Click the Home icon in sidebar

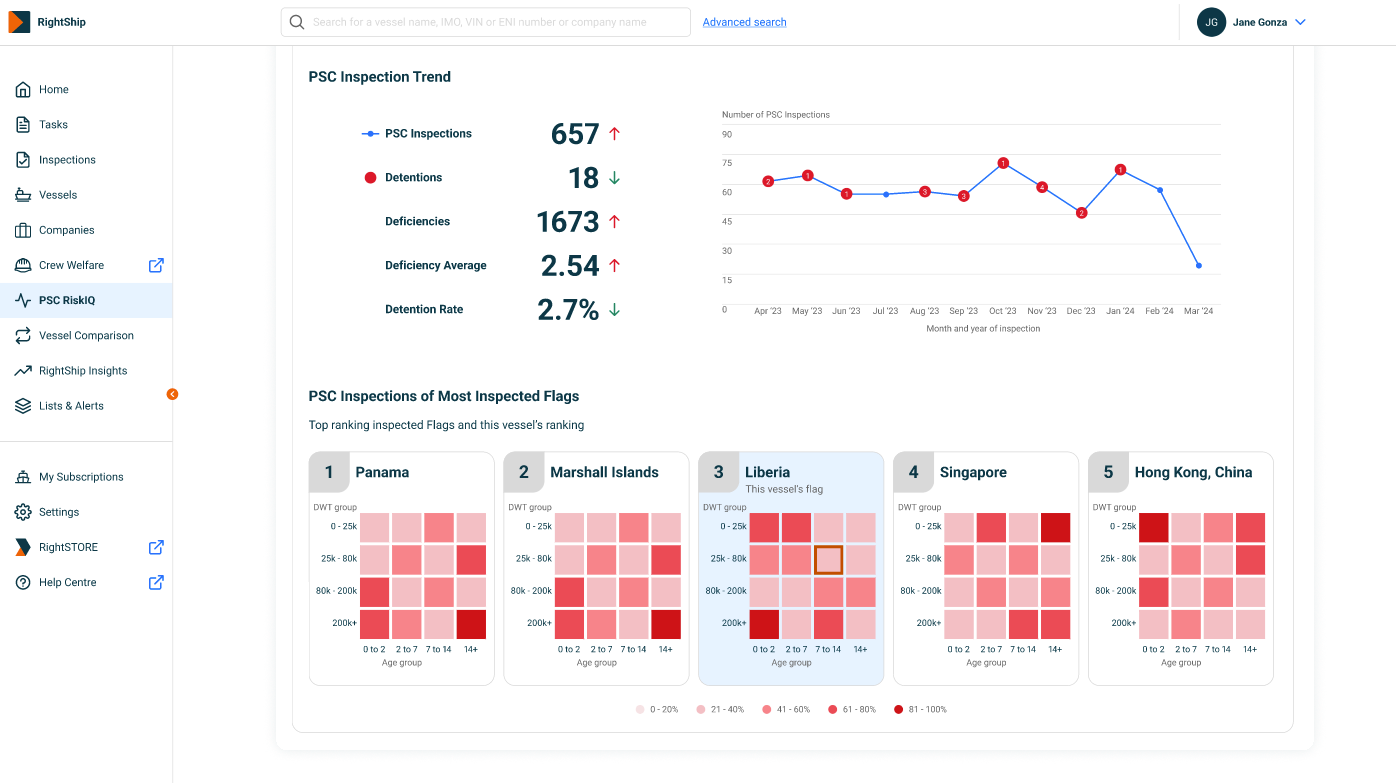pos(23,90)
